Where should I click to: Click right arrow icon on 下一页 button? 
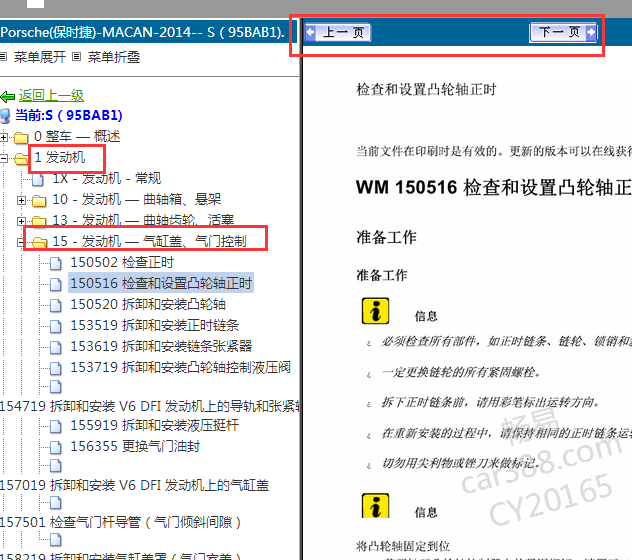click(x=591, y=32)
